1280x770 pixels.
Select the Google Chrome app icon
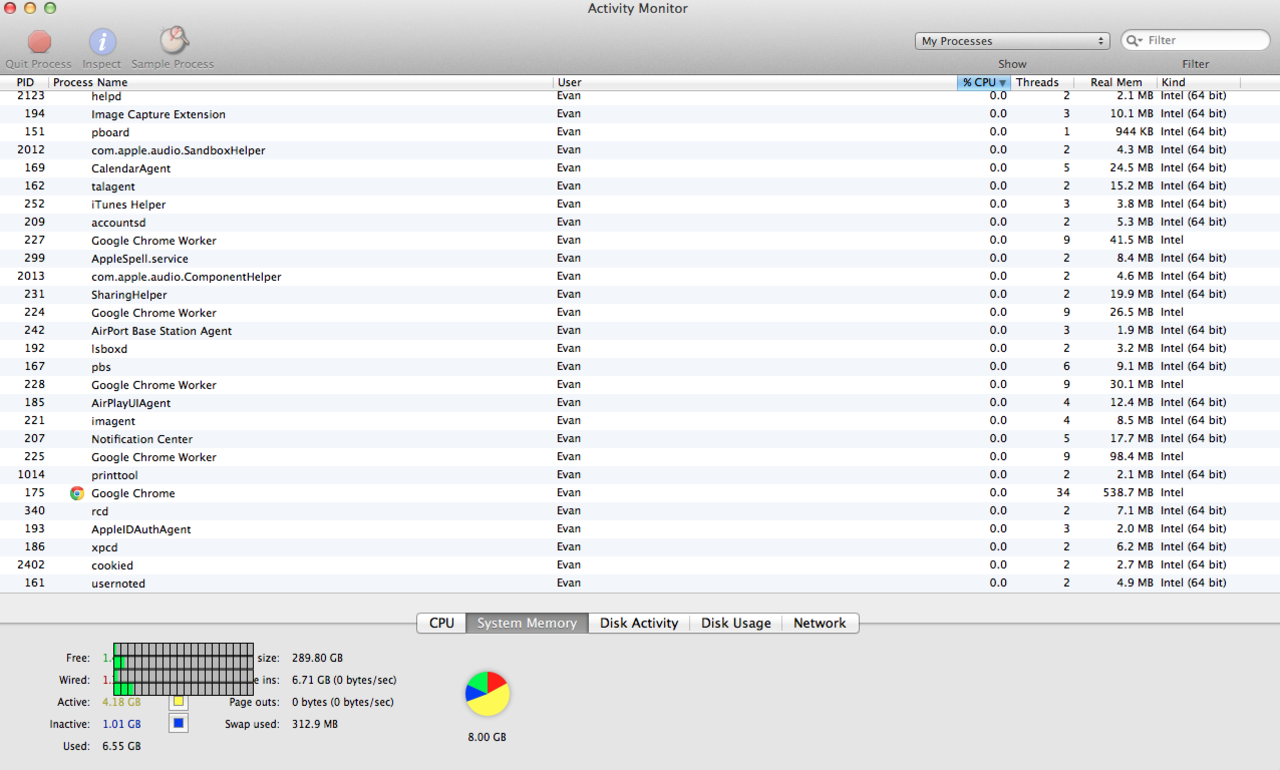[77, 493]
